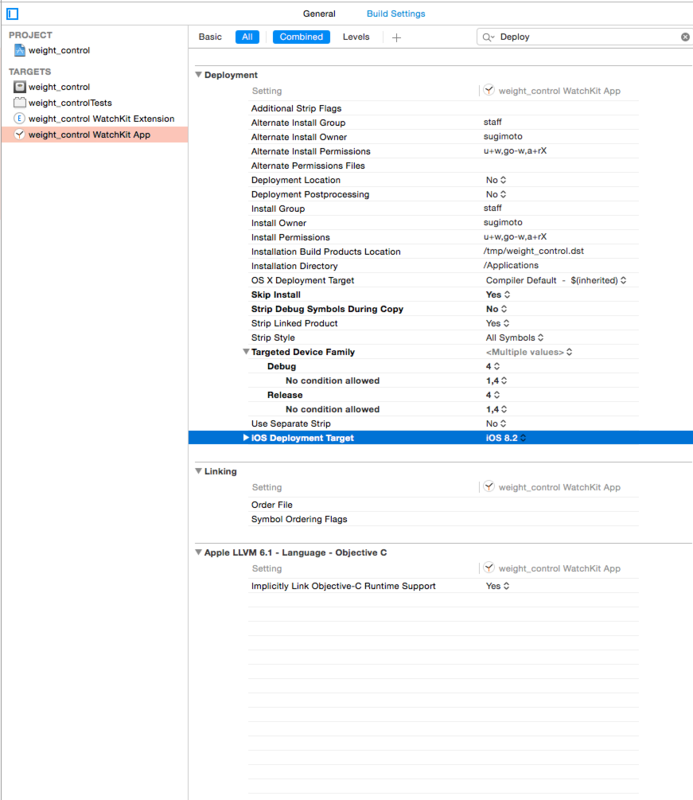Collapse the Apple LLVM 6.1 Language section
The width and height of the screenshot is (693, 800).
(199, 552)
